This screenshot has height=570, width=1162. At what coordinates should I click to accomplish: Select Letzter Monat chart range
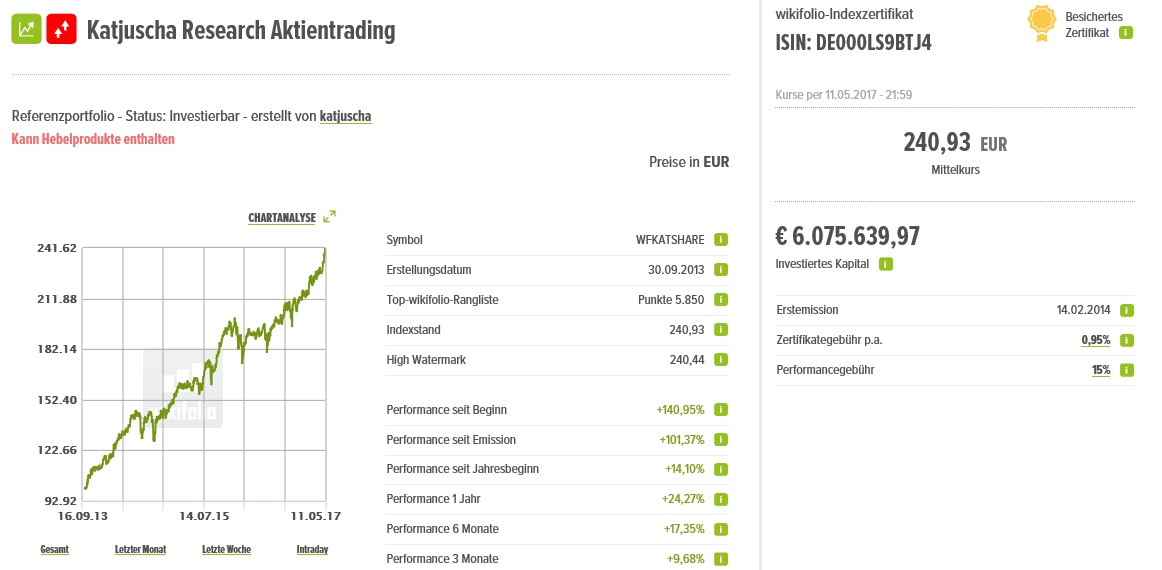(140, 549)
